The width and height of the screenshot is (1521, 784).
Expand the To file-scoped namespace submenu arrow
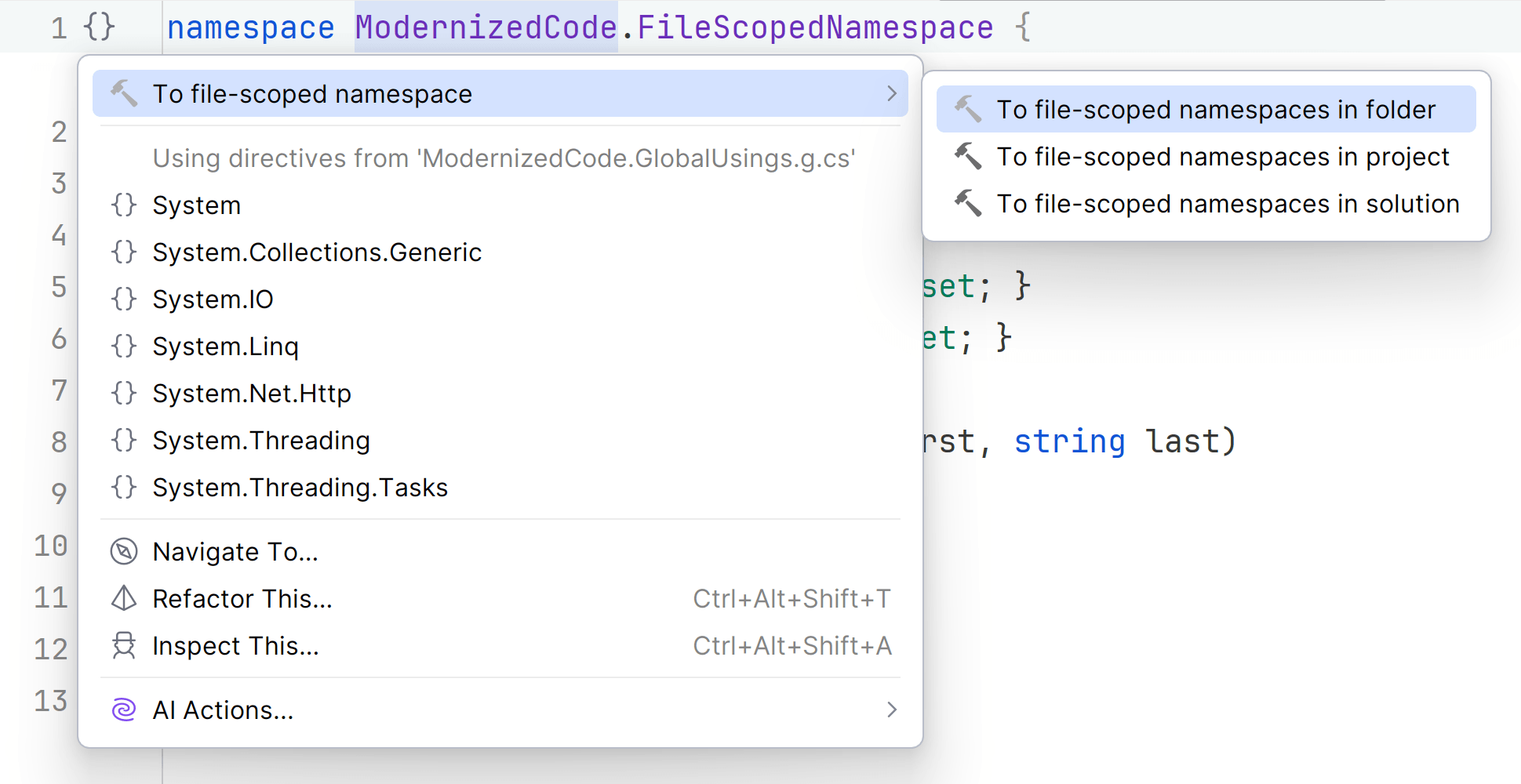click(x=891, y=93)
